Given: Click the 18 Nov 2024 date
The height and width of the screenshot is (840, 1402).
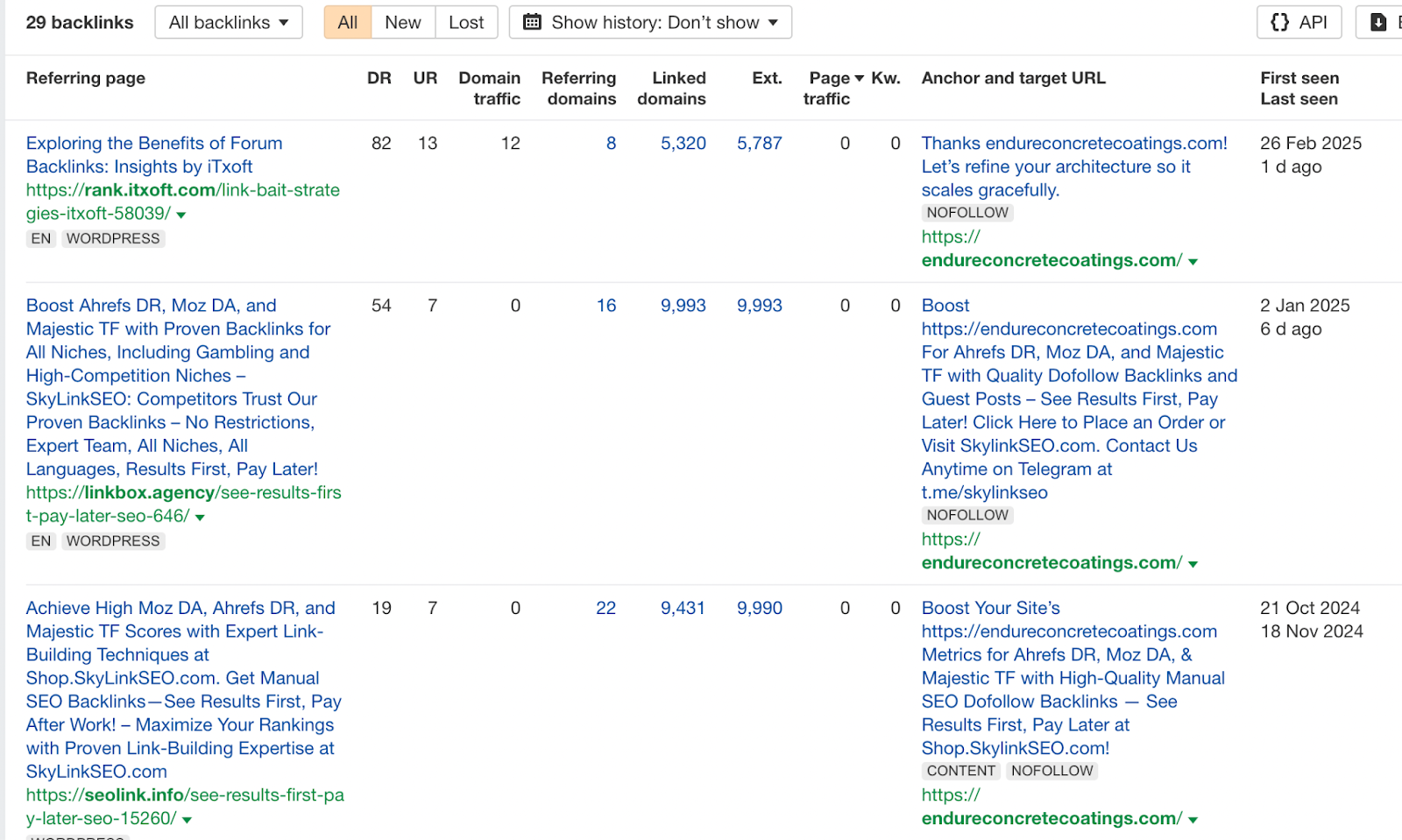Looking at the screenshot, I should click(x=1312, y=631).
